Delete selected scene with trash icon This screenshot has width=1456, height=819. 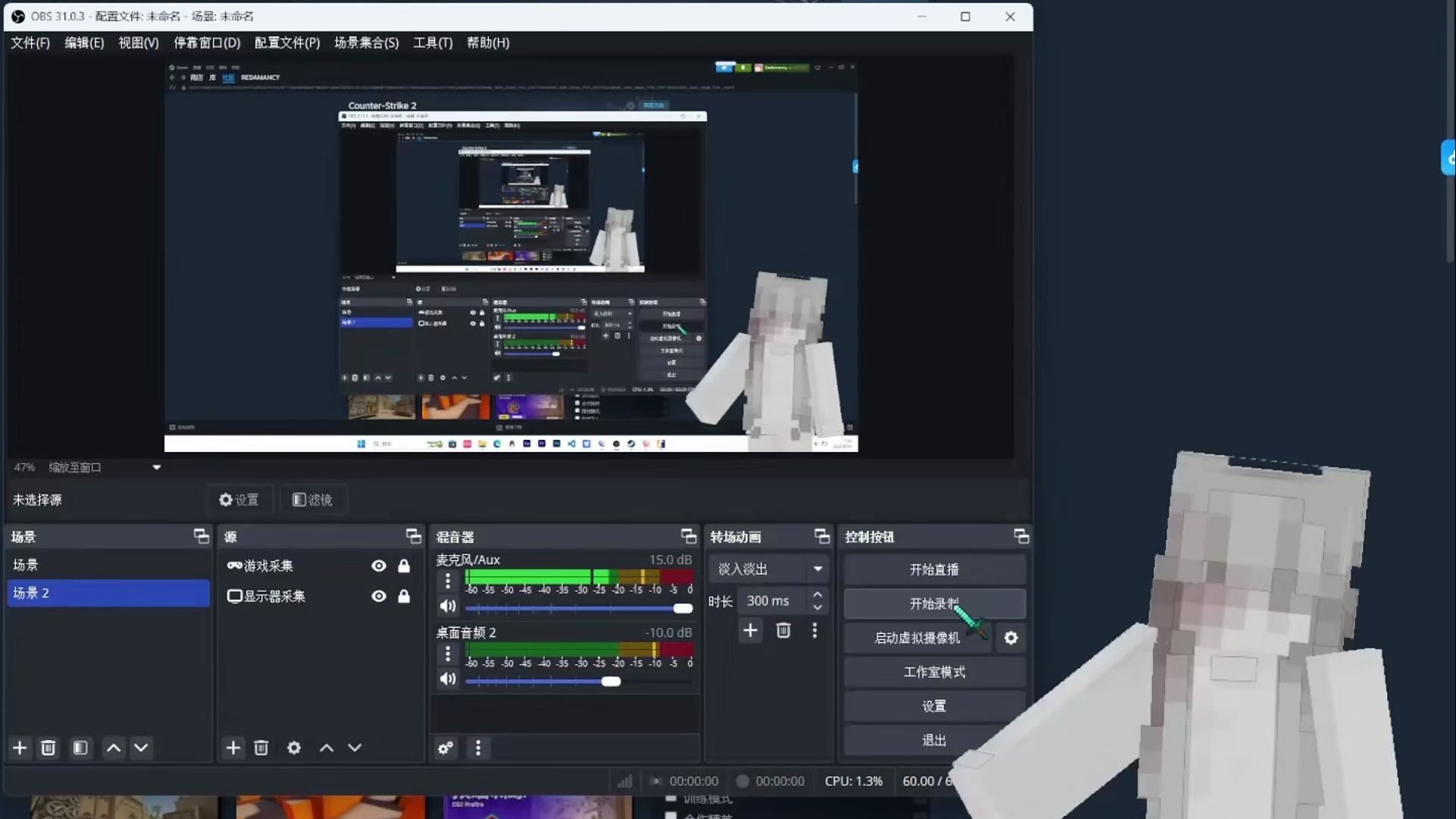(49, 748)
